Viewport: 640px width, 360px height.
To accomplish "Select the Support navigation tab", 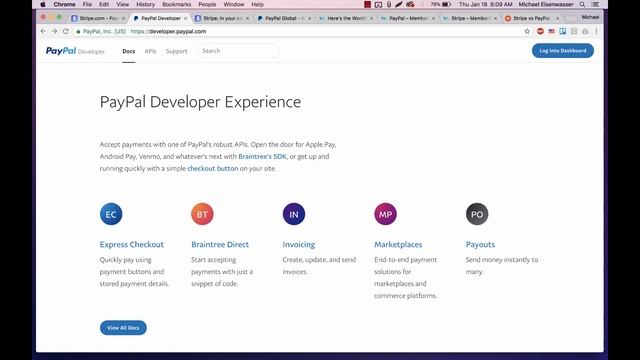I will [x=176, y=51].
